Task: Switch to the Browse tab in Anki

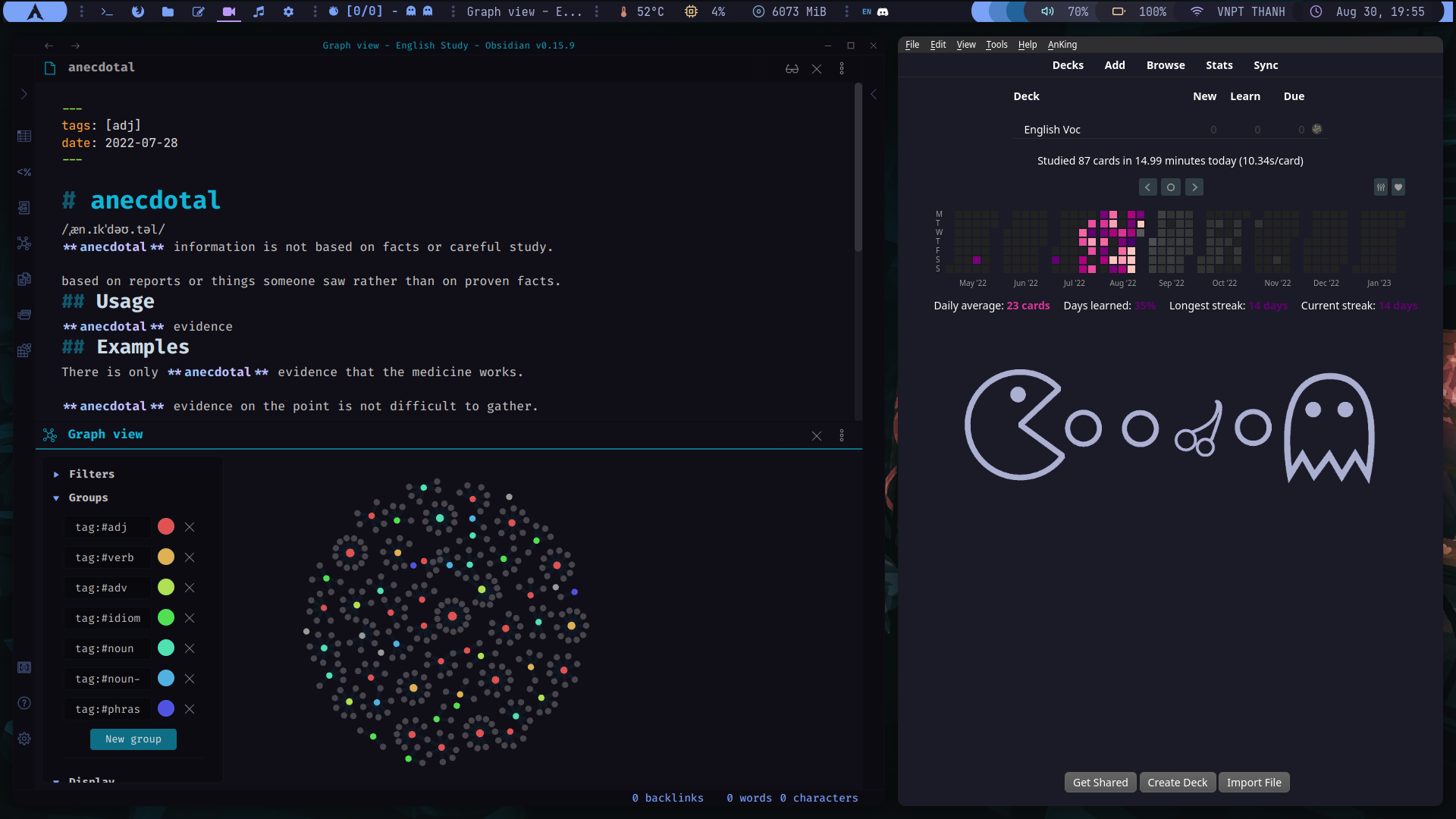Action: (x=1166, y=65)
